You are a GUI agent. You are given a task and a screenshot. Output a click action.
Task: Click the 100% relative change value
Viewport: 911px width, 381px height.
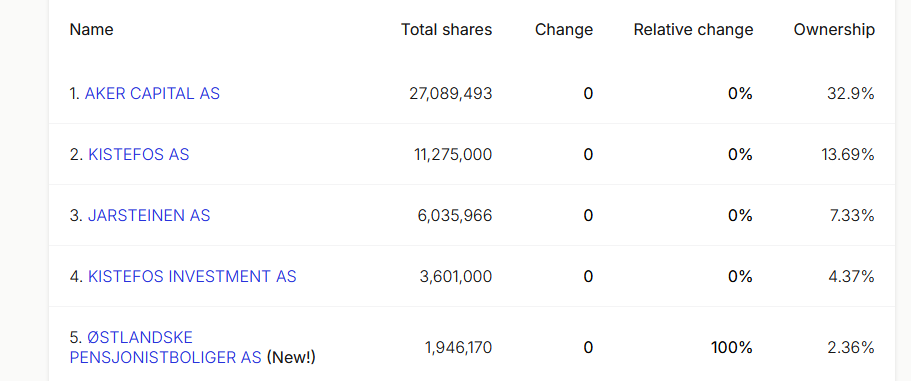[732, 348]
